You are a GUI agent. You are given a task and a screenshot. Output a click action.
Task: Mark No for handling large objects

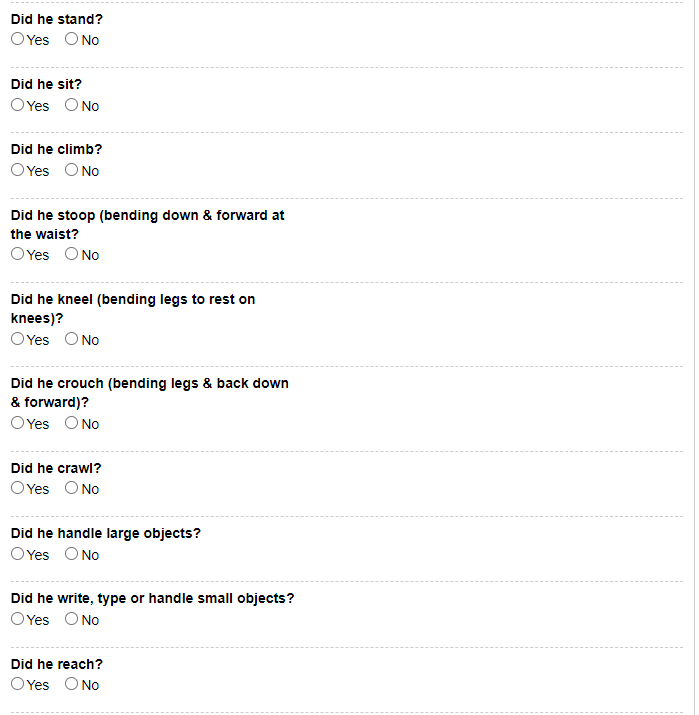[x=72, y=554]
